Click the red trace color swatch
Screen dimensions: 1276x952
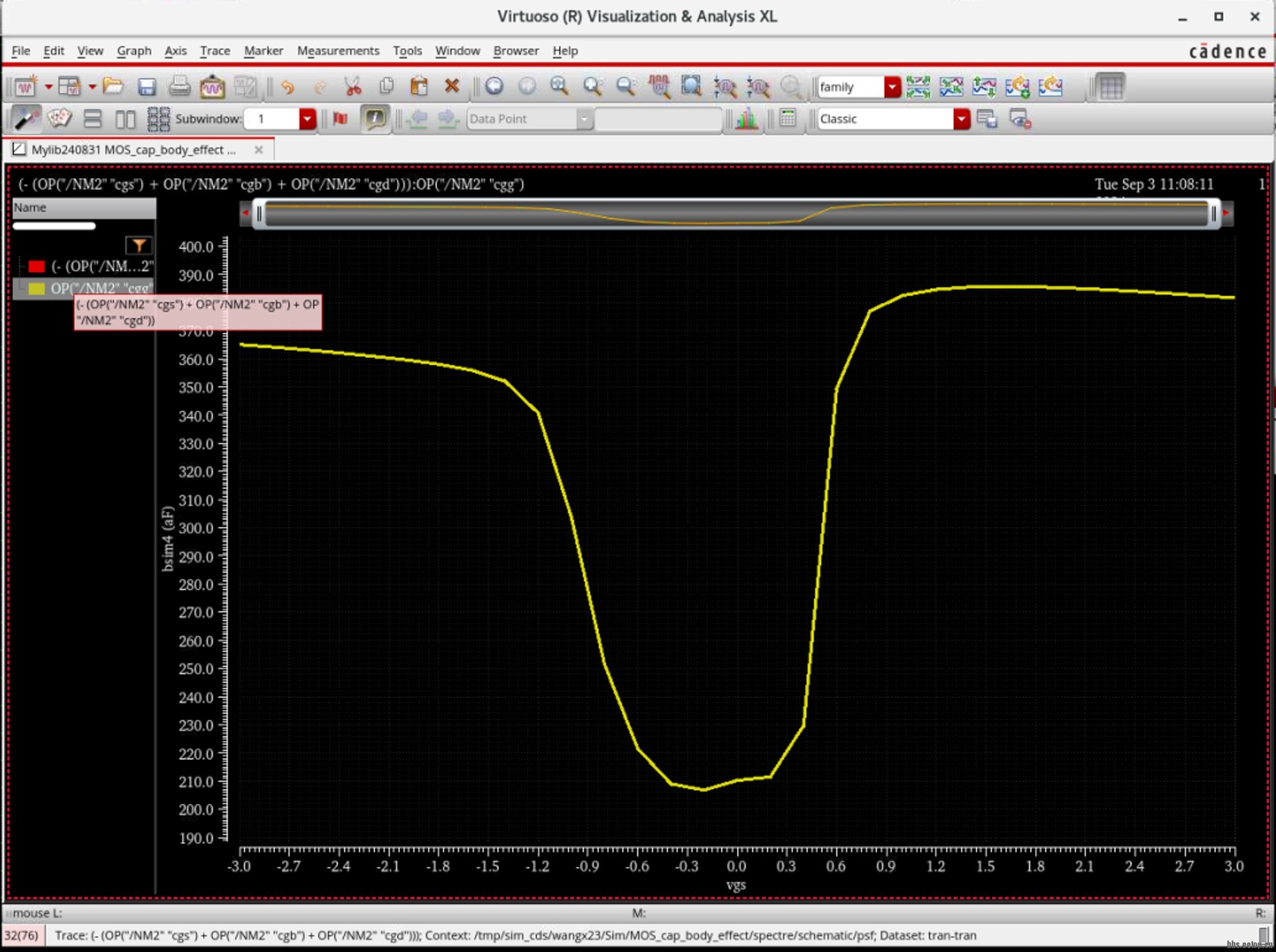pos(36,266)
